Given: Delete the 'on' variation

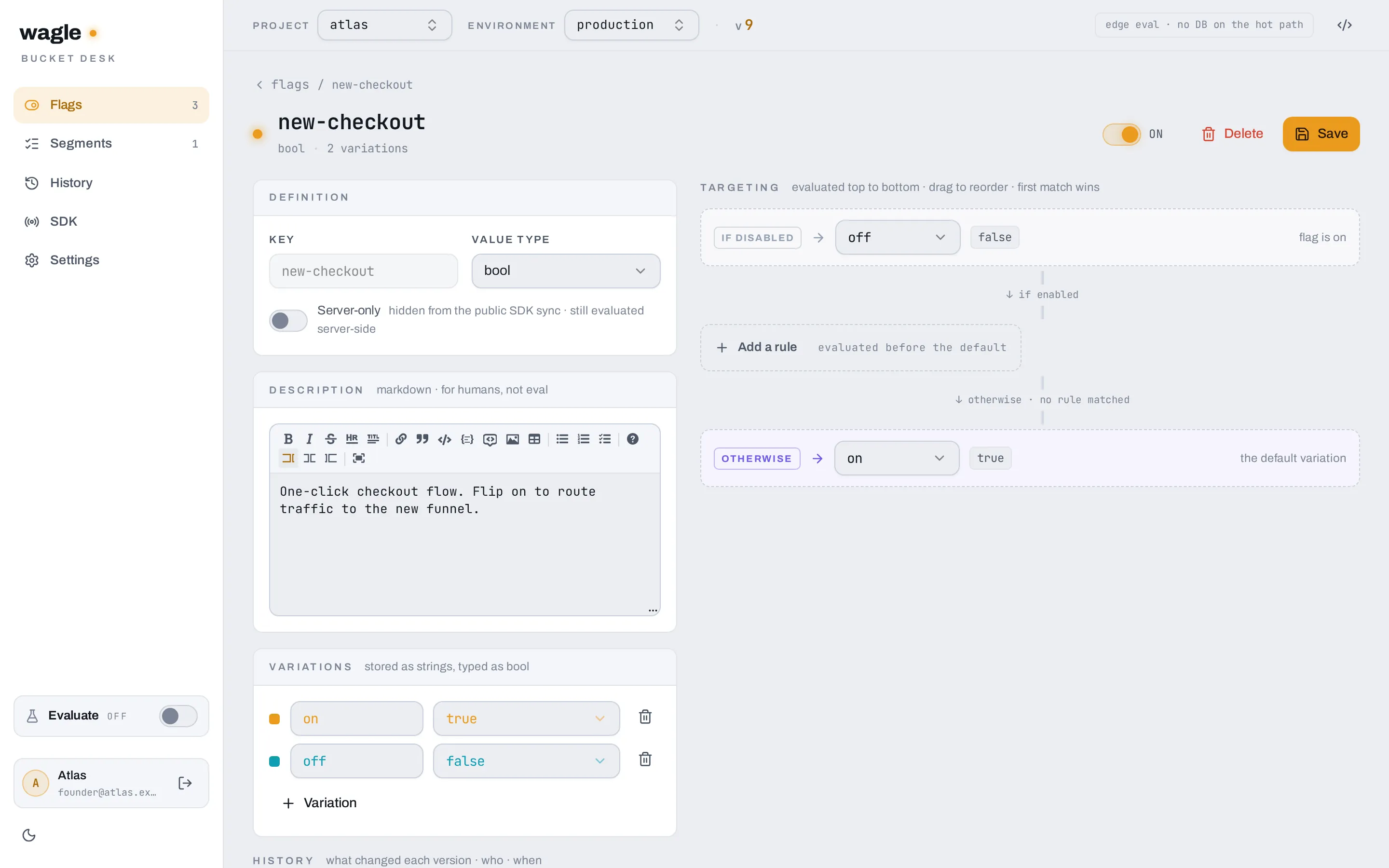Looking at the screenshot, I should [645, 717].
